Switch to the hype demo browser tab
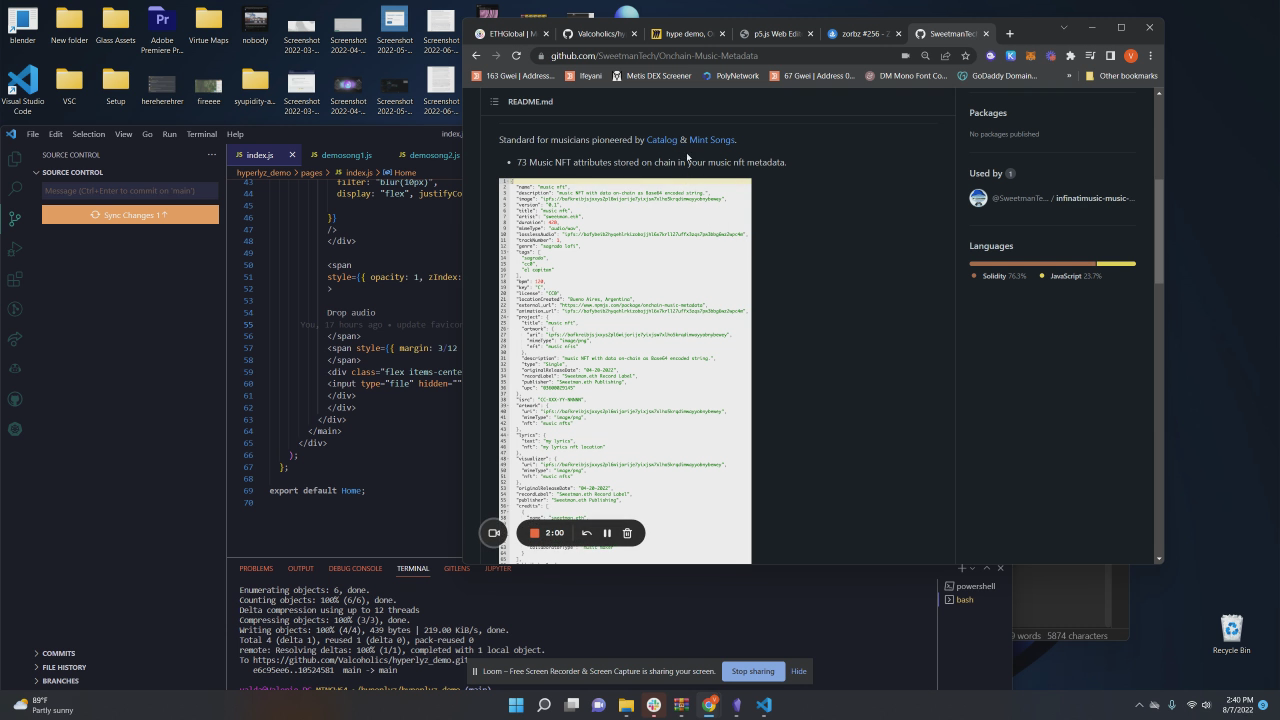The image size is (1280, 720). [688, 34]
